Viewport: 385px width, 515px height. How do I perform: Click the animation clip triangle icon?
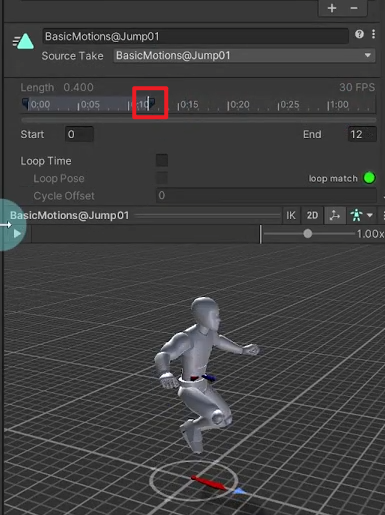(x=23, y=42)
